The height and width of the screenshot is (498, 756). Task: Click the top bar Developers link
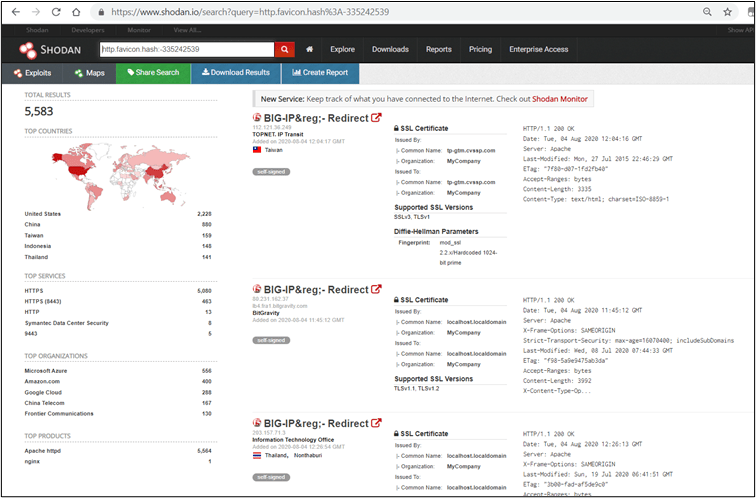[x=88, y=30]
